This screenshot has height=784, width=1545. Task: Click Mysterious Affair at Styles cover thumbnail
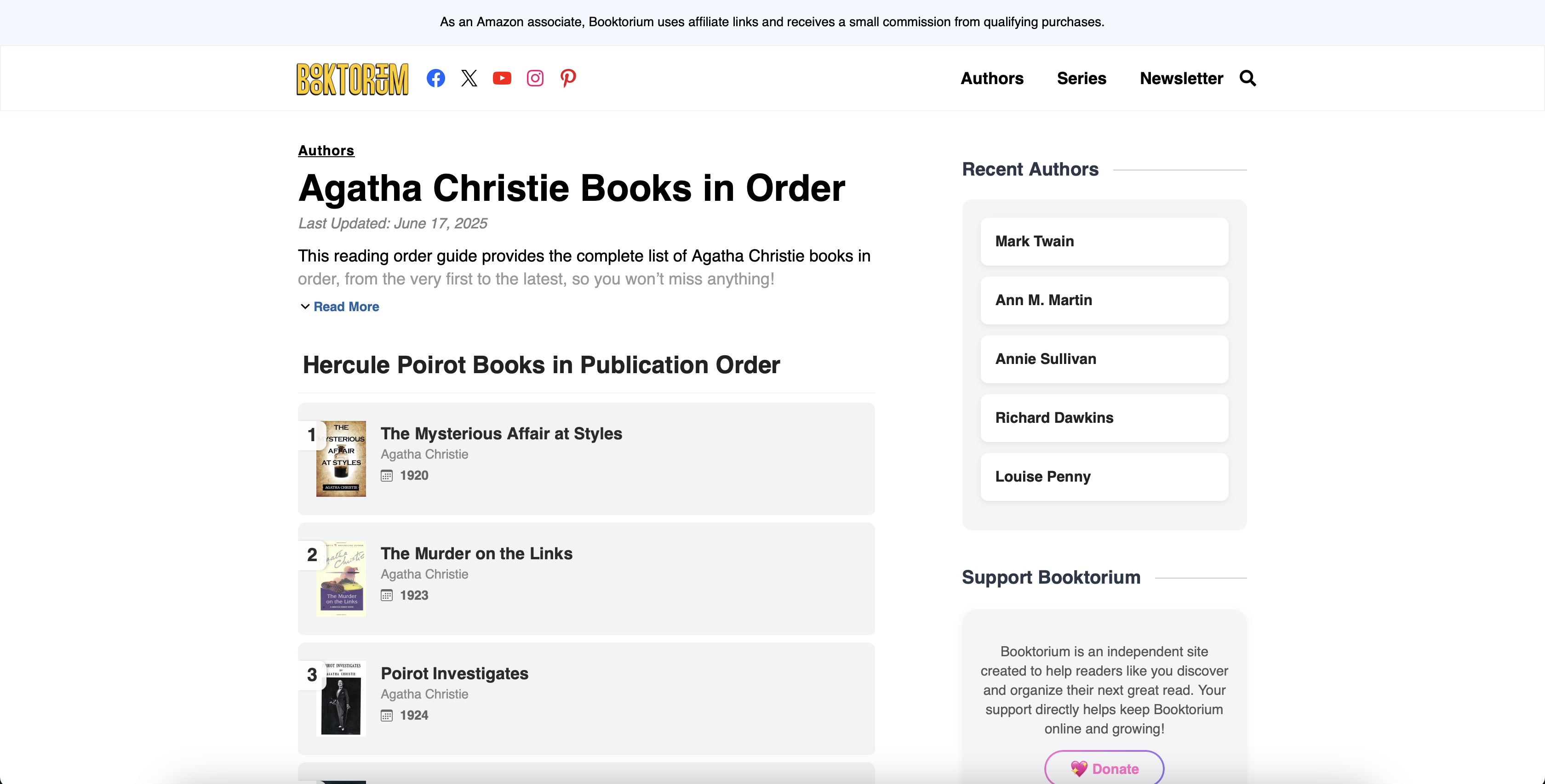tap(341, 459)
